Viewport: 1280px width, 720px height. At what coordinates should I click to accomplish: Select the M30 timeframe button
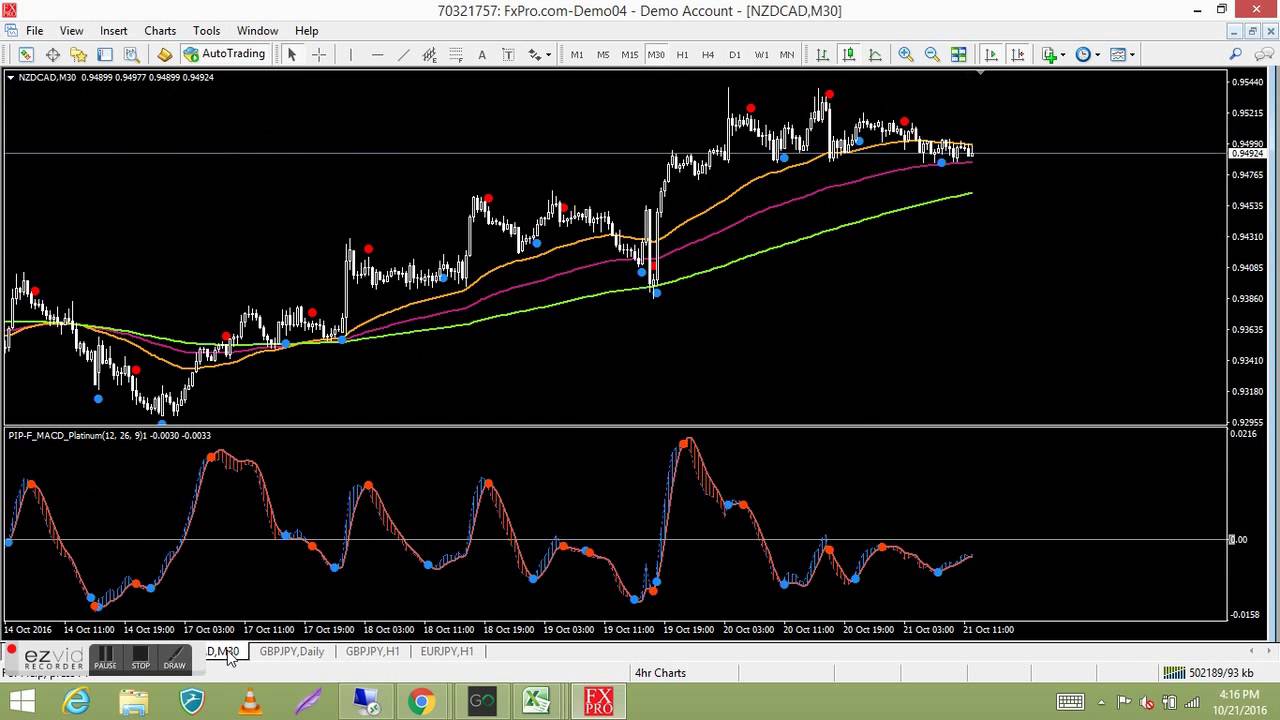(656, 54)
